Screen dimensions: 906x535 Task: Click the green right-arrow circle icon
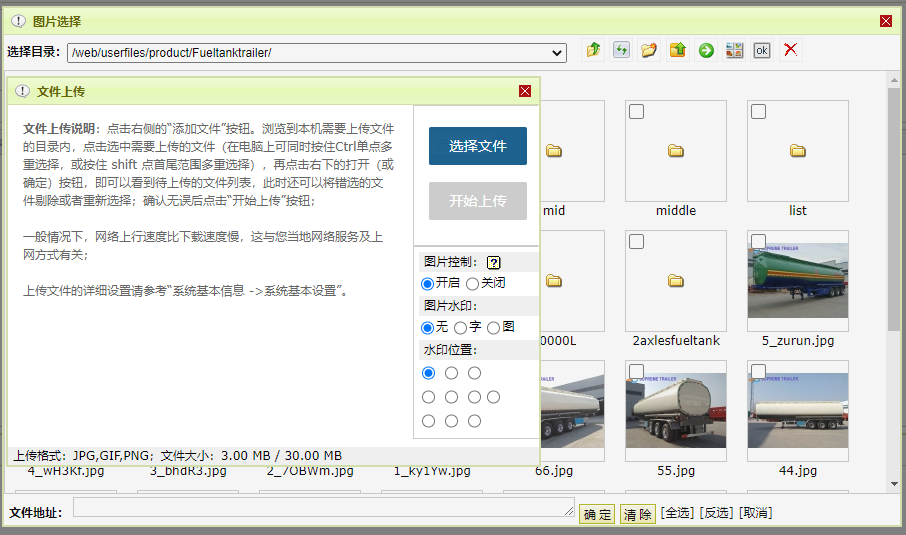(706, 50)
